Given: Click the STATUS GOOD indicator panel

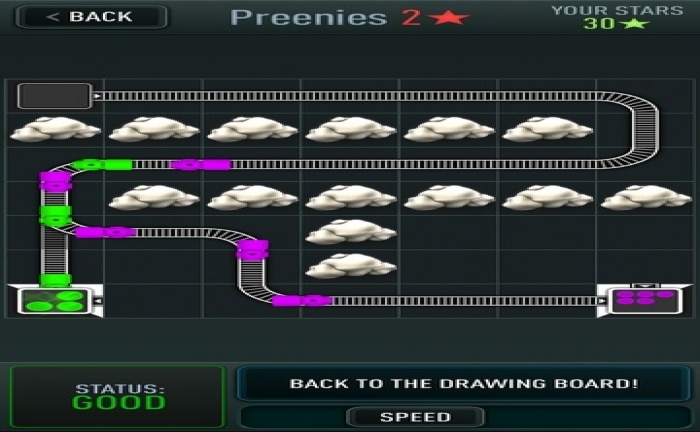Looking at the screenshot, I should 117,396.
